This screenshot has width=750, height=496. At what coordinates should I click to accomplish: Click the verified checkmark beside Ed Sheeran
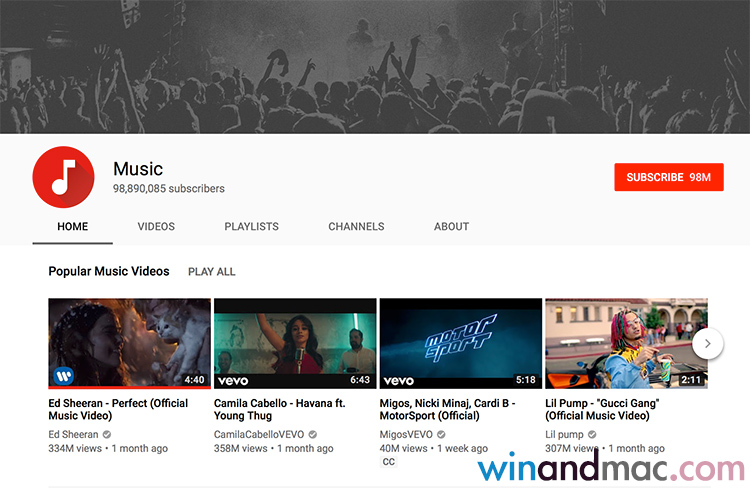(x=107, y=435)
